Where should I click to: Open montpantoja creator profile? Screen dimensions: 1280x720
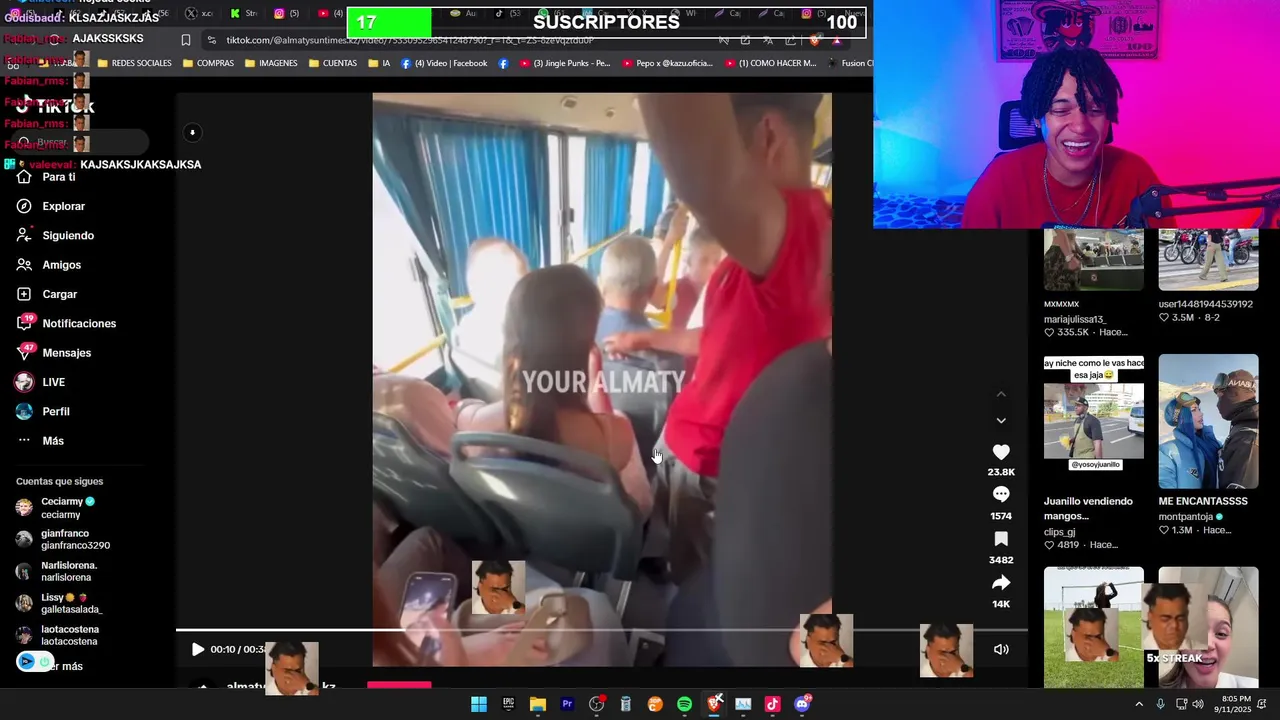click(x=1190, y=517)
